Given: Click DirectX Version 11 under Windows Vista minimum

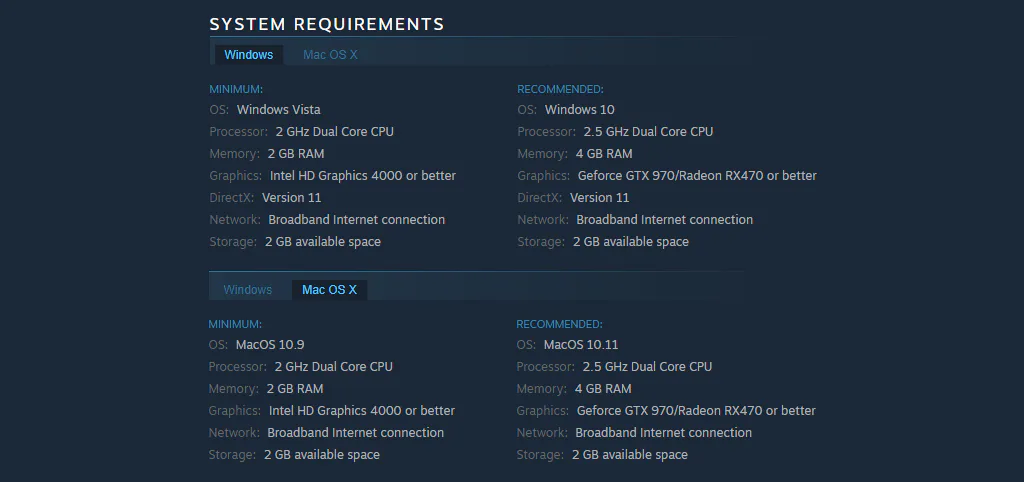Looking at the screenshot, I should [x=291, y=197].
